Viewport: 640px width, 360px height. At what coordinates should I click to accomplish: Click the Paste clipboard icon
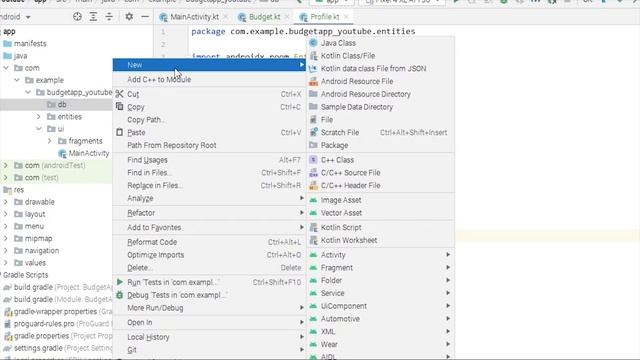[x=119, y=132]
